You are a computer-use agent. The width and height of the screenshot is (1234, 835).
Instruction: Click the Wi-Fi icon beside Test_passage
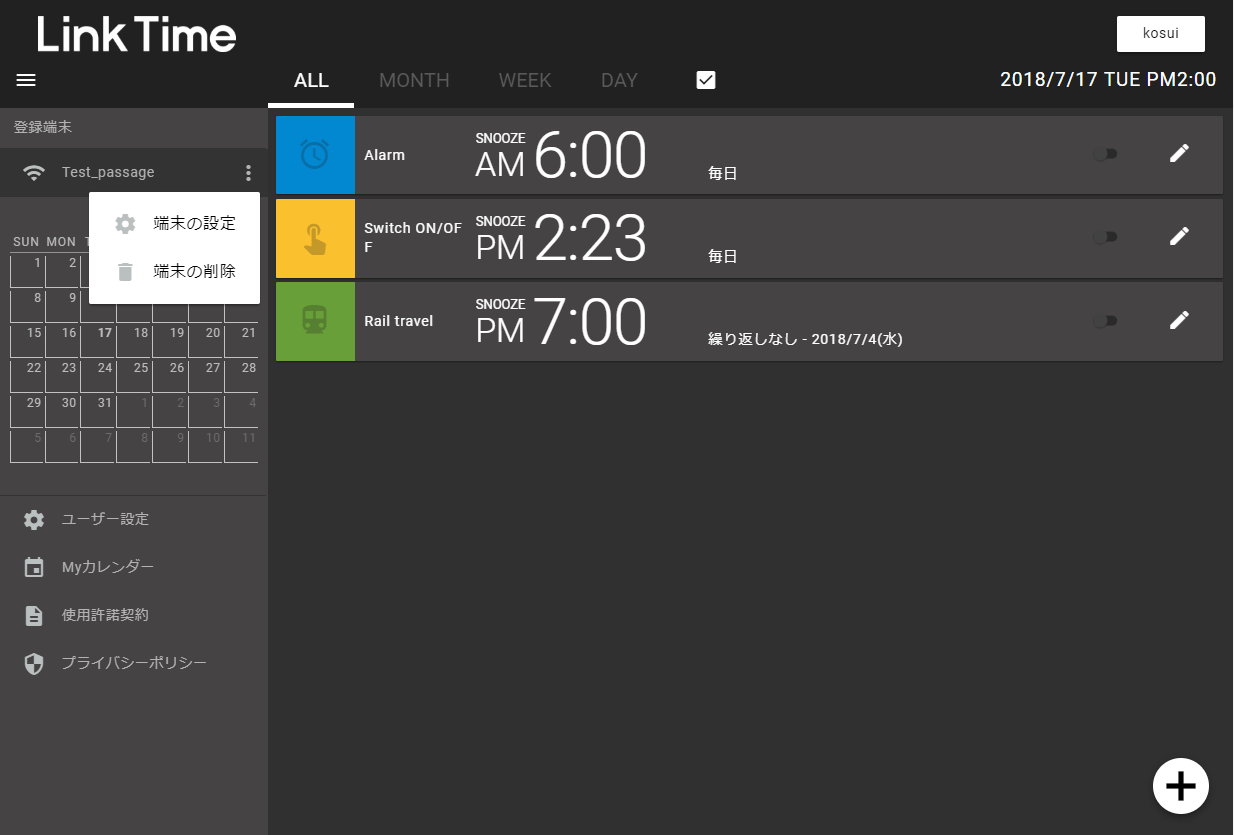34,173
